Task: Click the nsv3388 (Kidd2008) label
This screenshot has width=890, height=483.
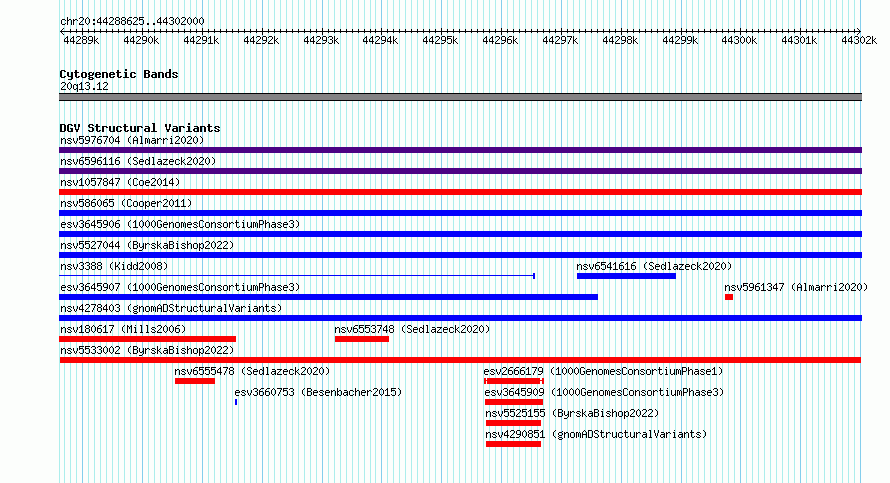Action: pyautogui.click(x=114, y=266)
